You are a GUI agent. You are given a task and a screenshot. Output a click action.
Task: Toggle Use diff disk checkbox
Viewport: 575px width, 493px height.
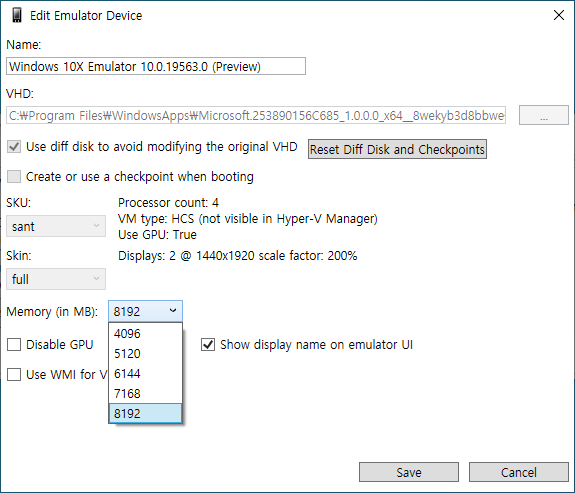(x=14, y=147)
